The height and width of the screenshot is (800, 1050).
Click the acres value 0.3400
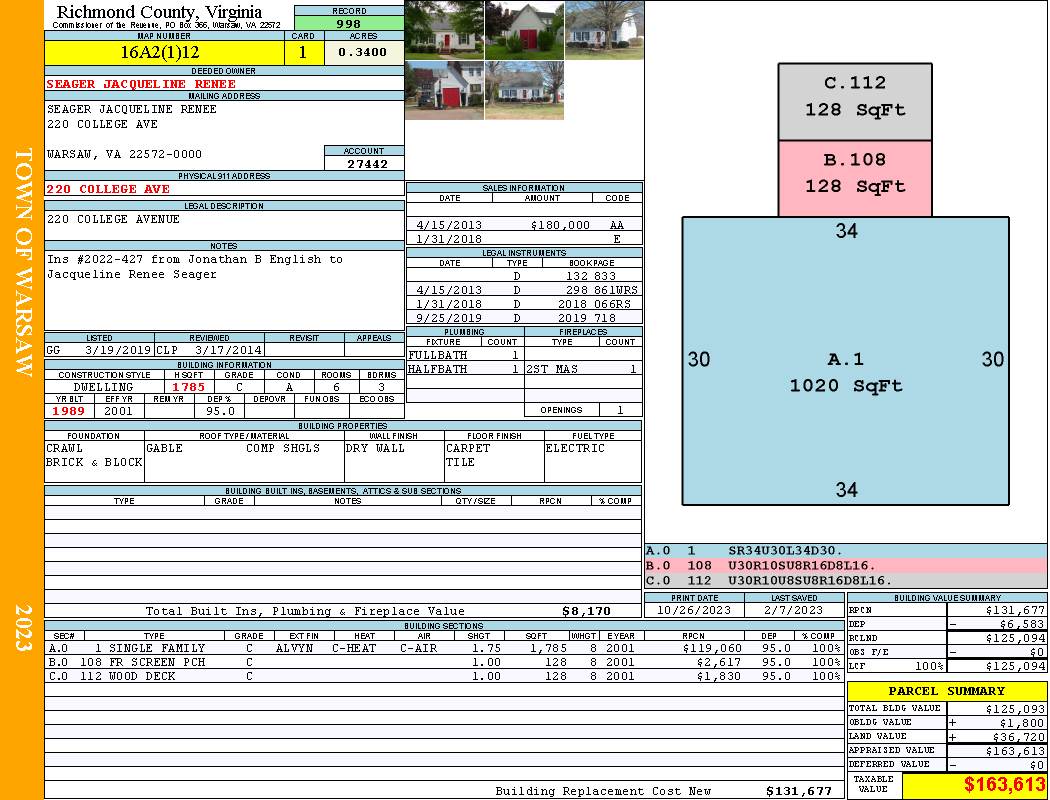point(362,52)
